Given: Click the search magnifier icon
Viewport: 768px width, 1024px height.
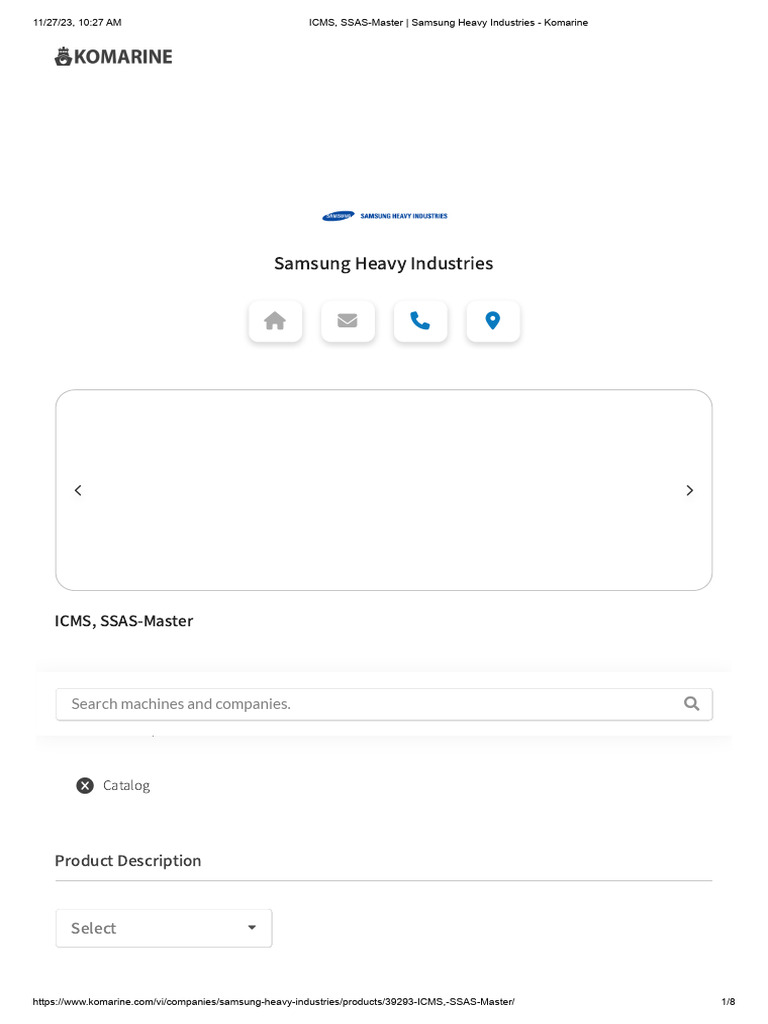Looking at the screenshot, I should pyautogui.click(x=691, y=704).
